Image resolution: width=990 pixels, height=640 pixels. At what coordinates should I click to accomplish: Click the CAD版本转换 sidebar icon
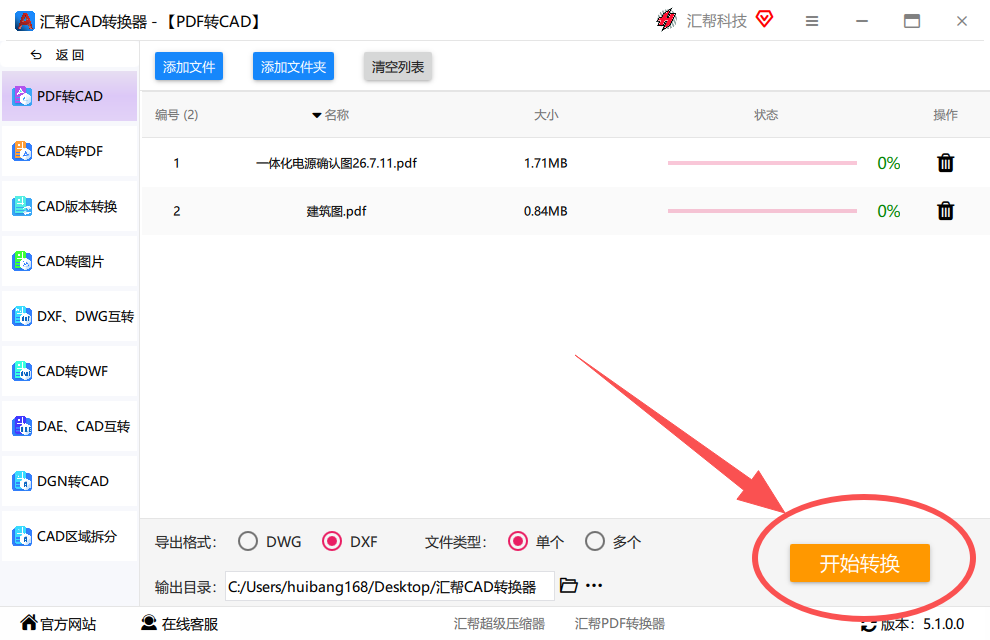22,206
